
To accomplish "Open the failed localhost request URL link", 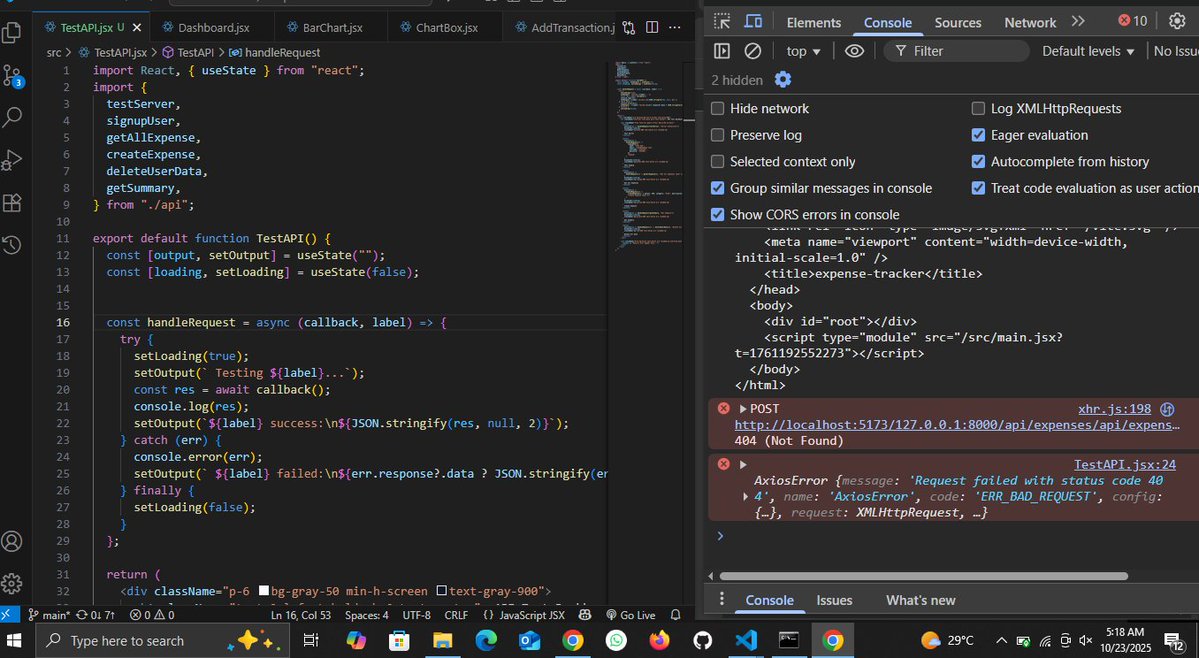I will pos(957,425).
